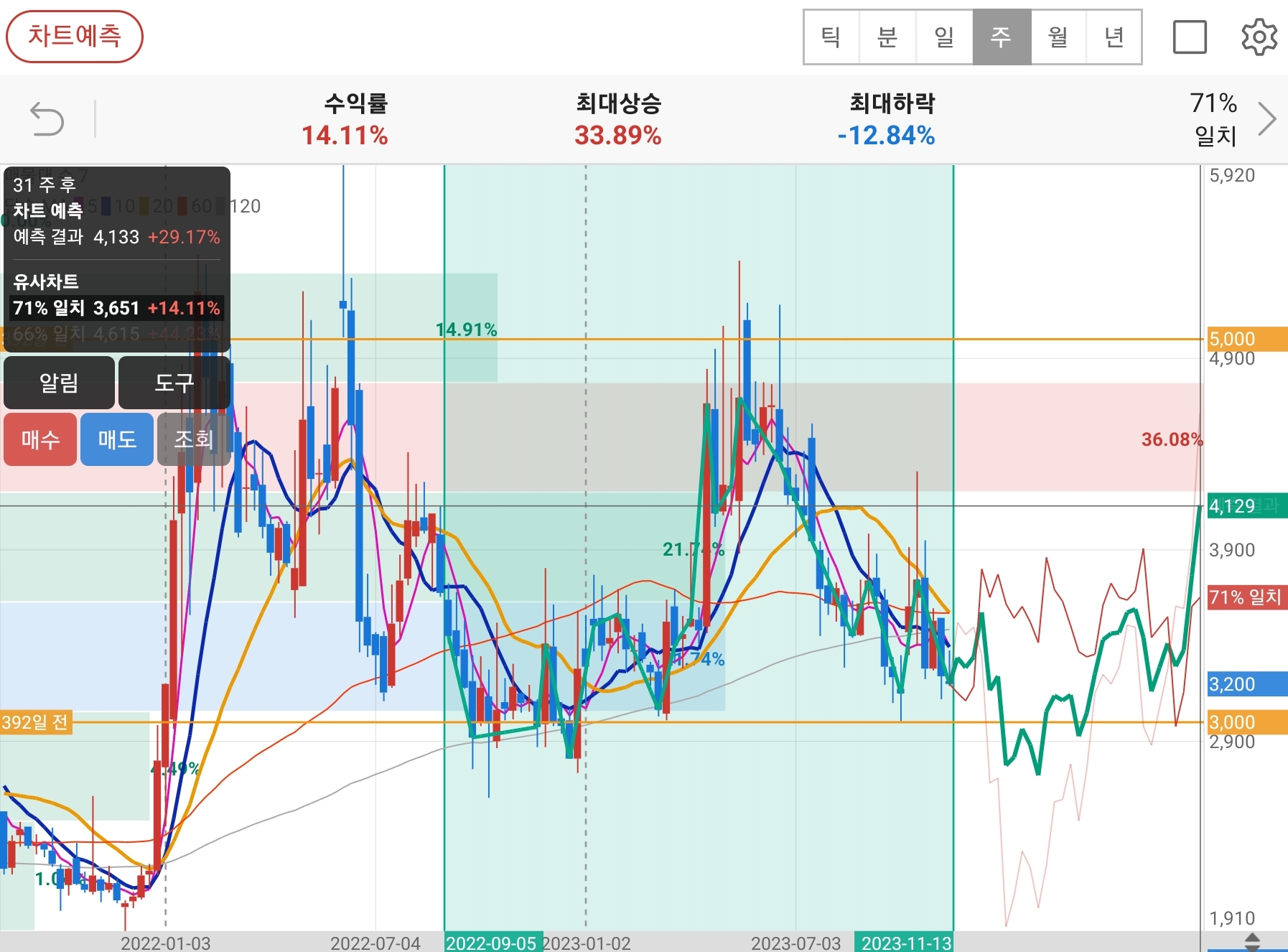Click the 2022-01-03 date axis label
1288x952 pixels.
click(166, 943)
